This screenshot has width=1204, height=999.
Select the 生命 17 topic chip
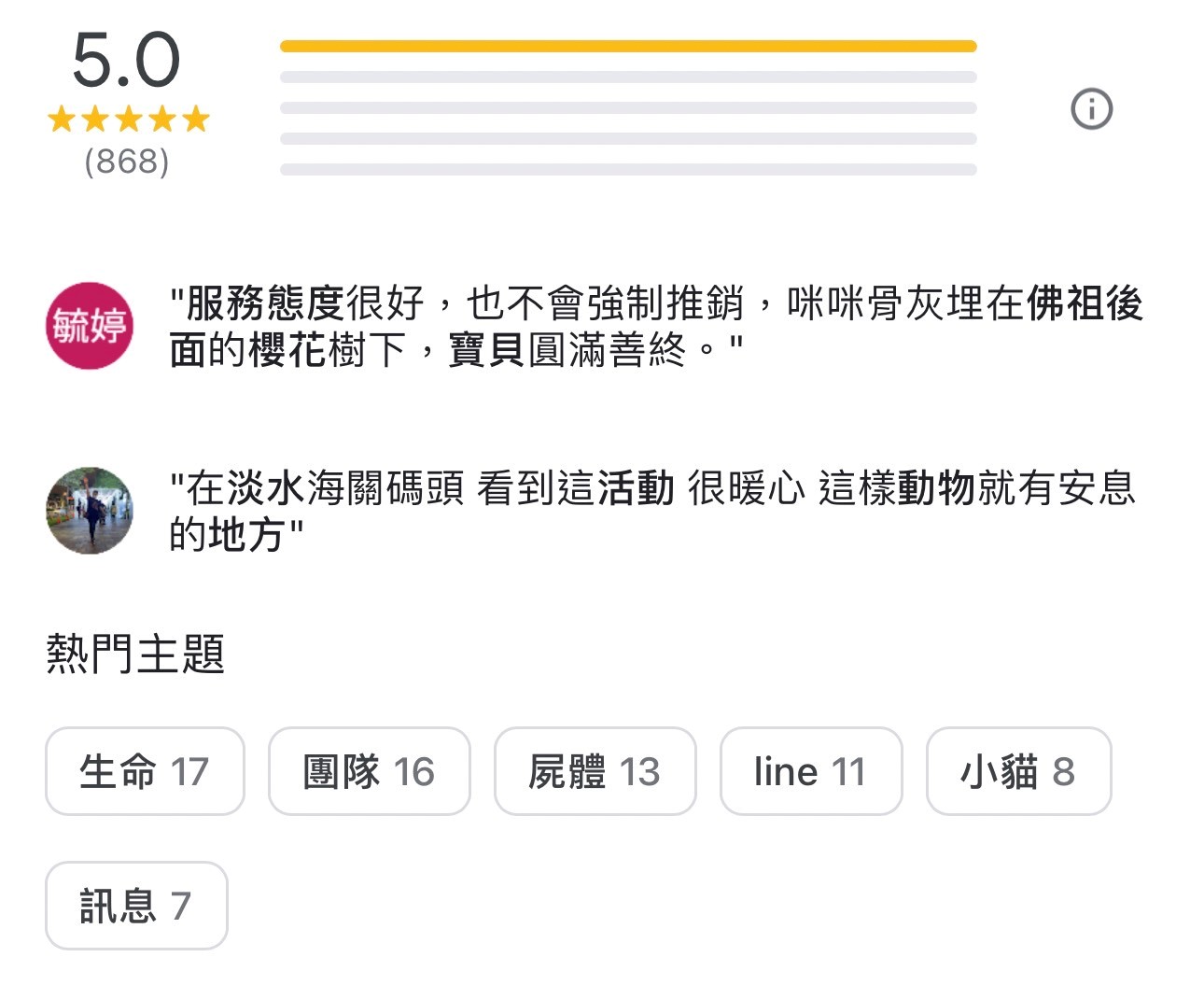(145, 771)
